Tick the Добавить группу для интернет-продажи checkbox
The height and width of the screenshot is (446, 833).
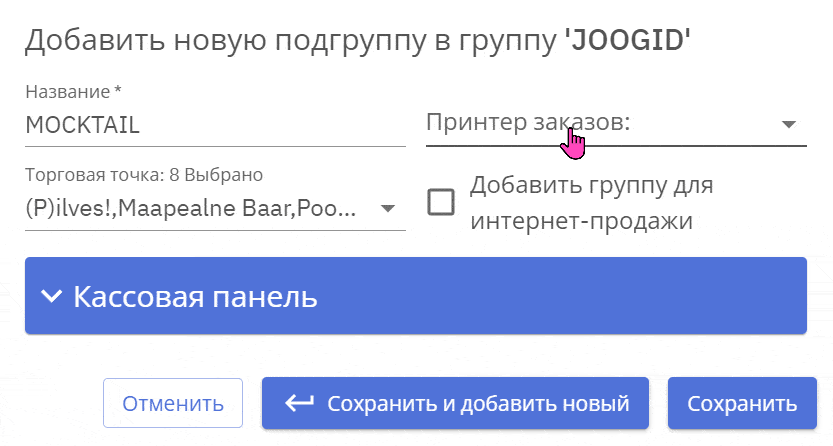tap(441, 203)
